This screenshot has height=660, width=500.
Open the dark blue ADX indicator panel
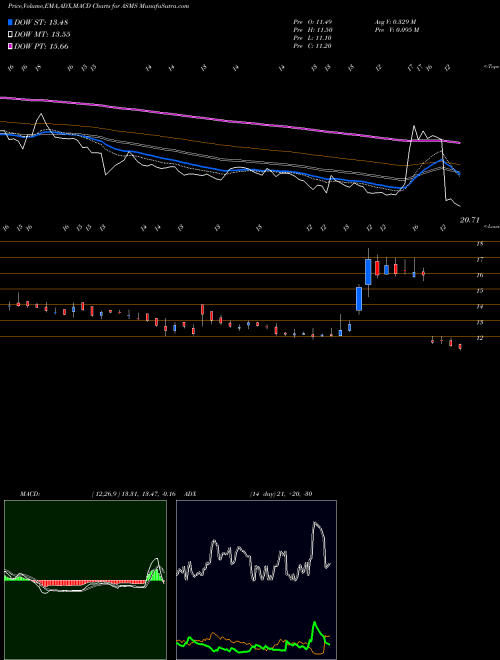(256, 580)
